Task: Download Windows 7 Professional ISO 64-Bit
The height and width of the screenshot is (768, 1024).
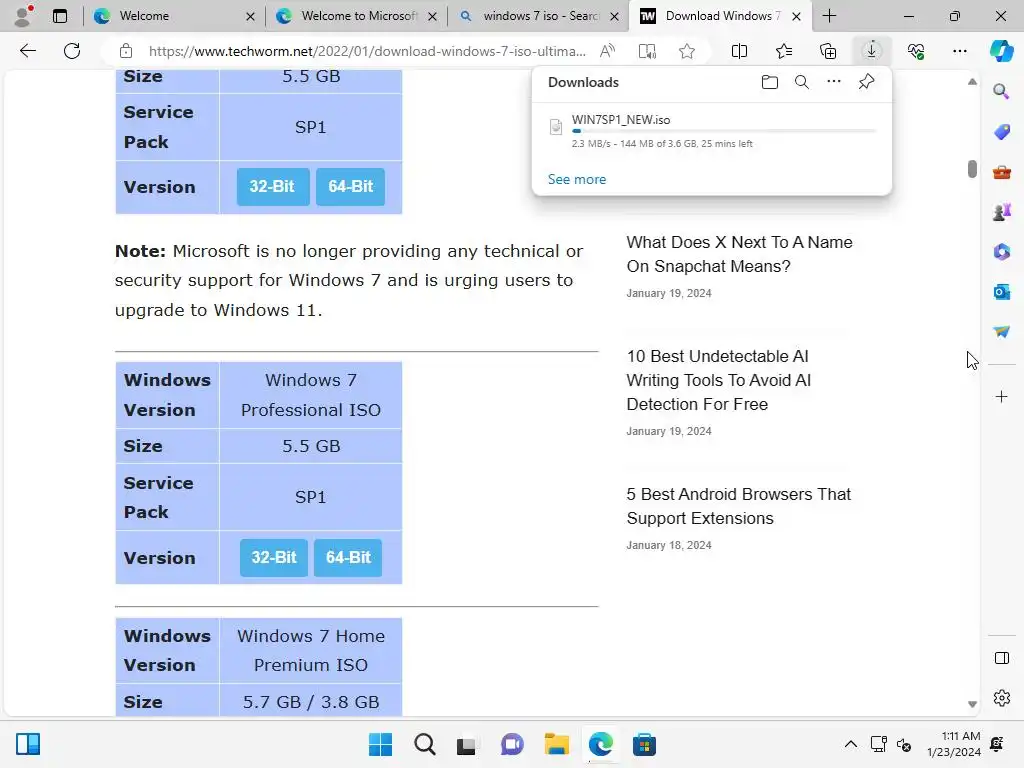Action: coord(348,557)
